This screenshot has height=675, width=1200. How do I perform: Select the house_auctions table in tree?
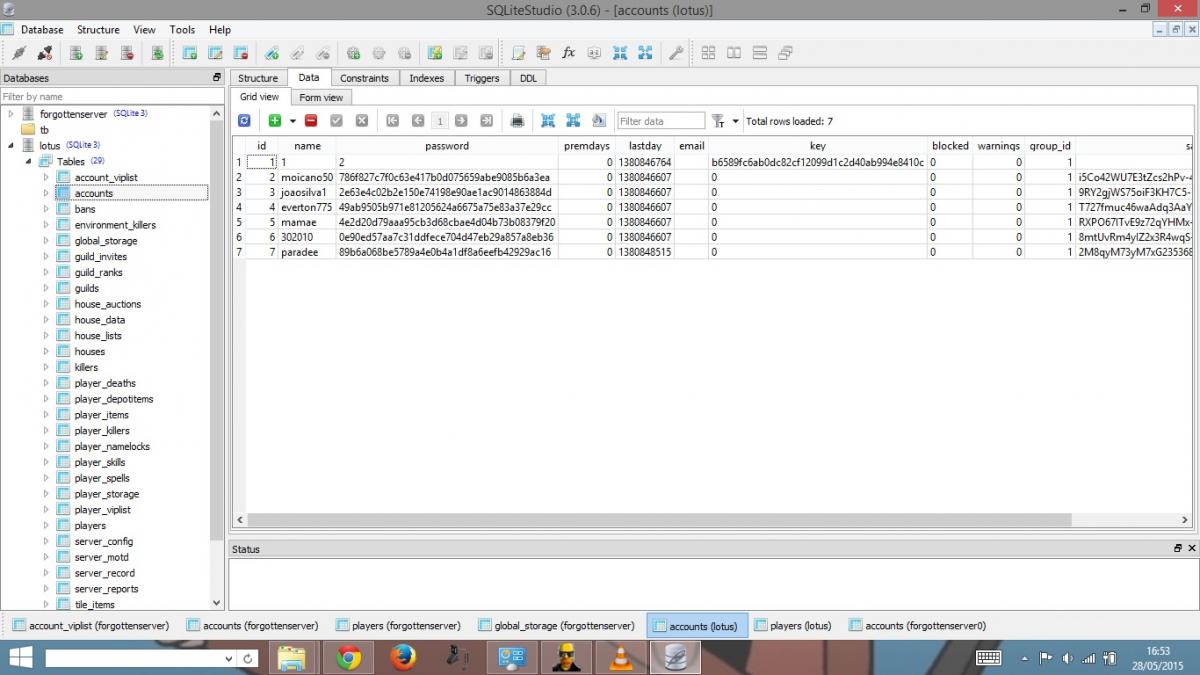tap(107, 304)
